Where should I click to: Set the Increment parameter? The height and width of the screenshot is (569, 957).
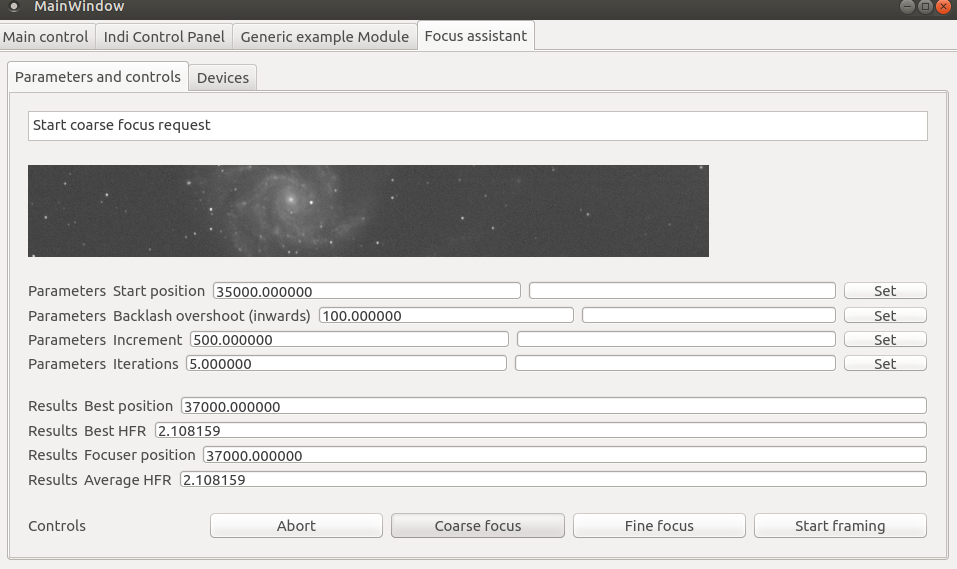pos(885,339)
